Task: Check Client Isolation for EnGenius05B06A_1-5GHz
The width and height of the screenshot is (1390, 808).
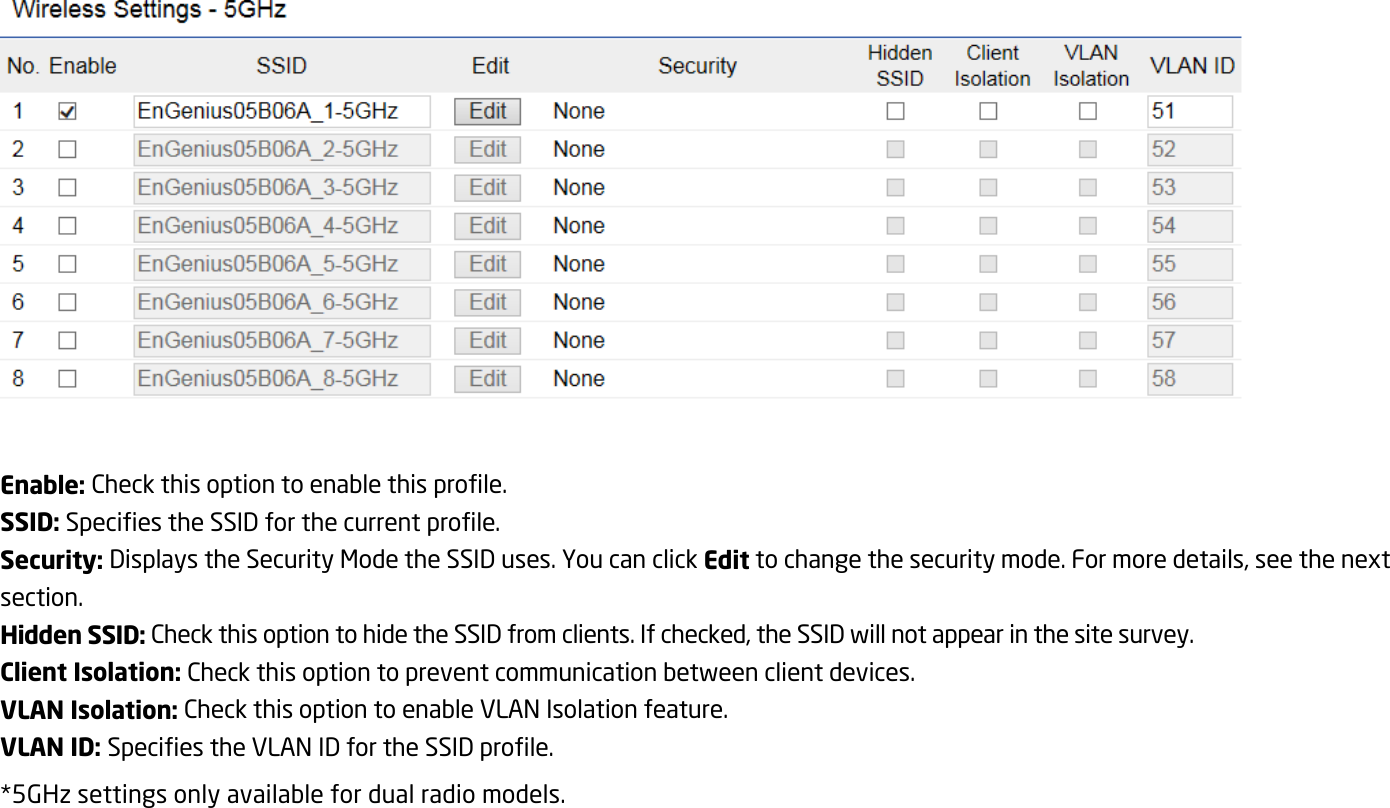Action: coord(988,112)
